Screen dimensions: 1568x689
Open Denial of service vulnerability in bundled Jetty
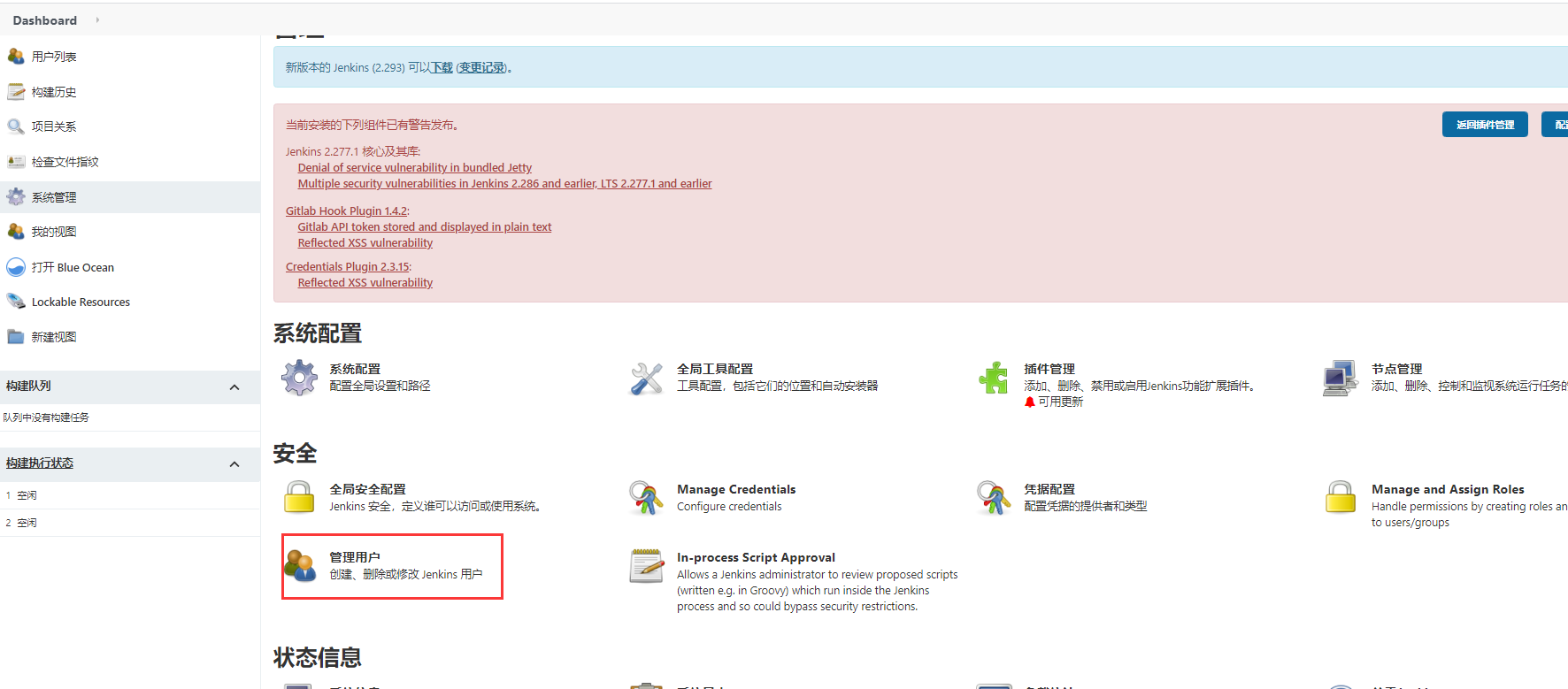tap(415, 167)
